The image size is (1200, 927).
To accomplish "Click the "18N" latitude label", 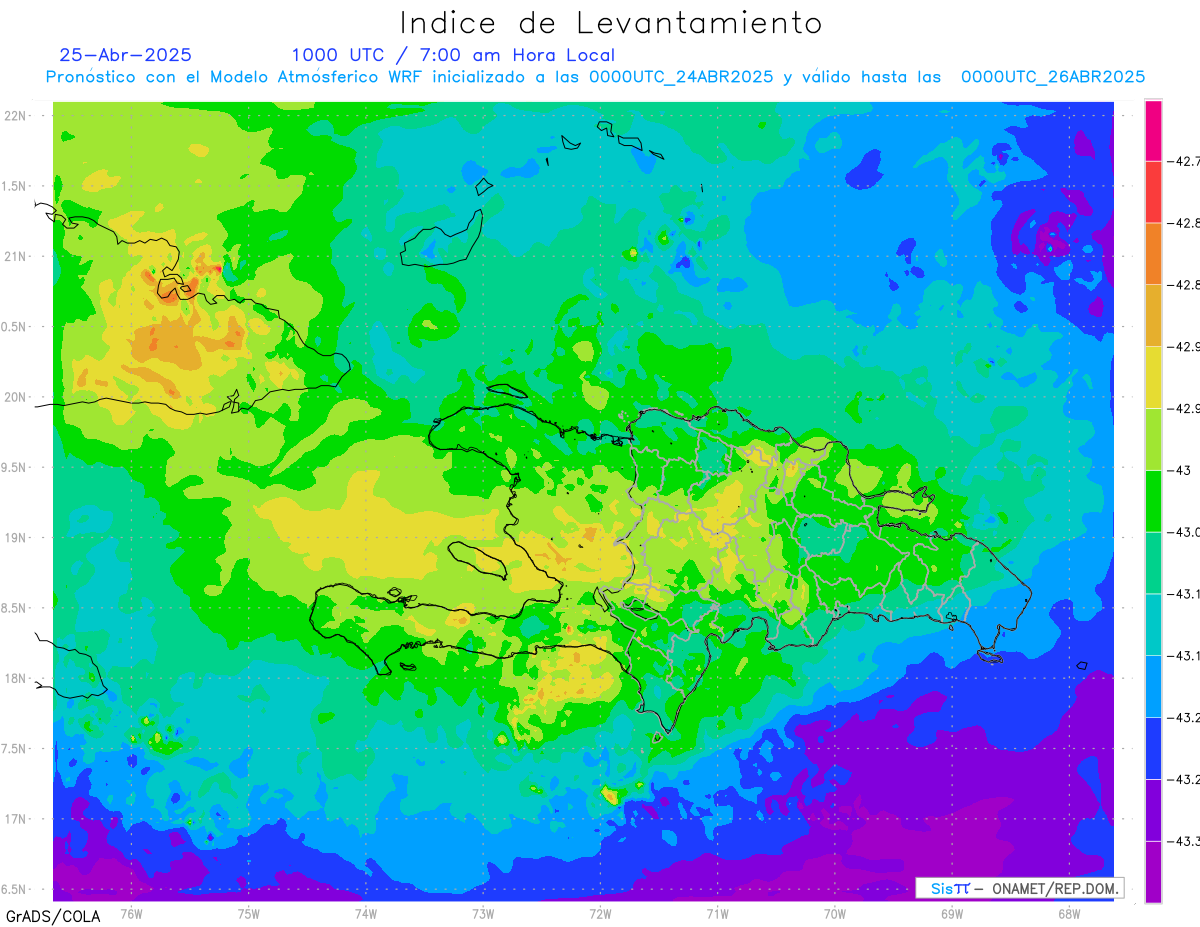I will click(x=15, y=678).
